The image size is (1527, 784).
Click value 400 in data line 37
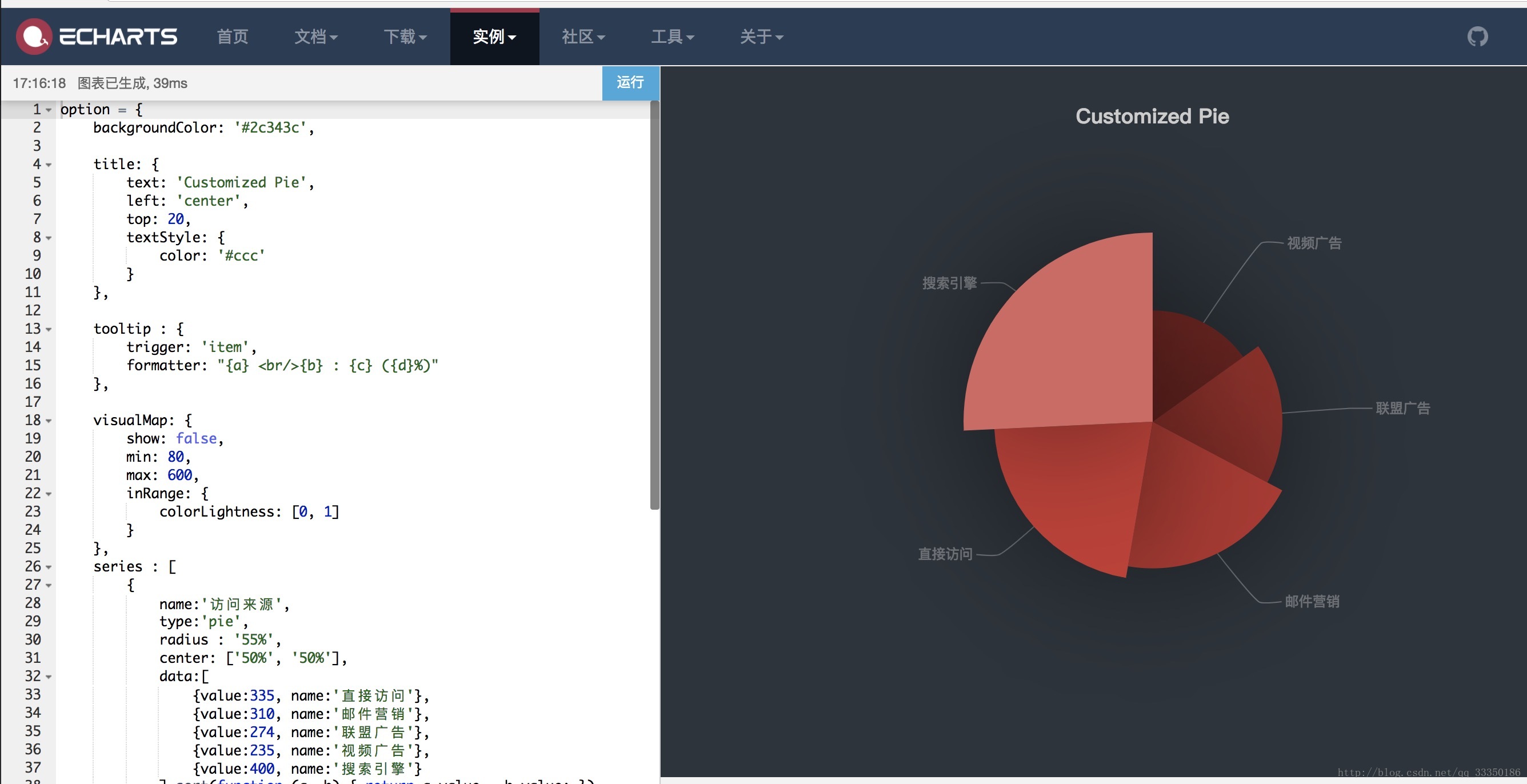pyautogui.click(x=262, y=769)
